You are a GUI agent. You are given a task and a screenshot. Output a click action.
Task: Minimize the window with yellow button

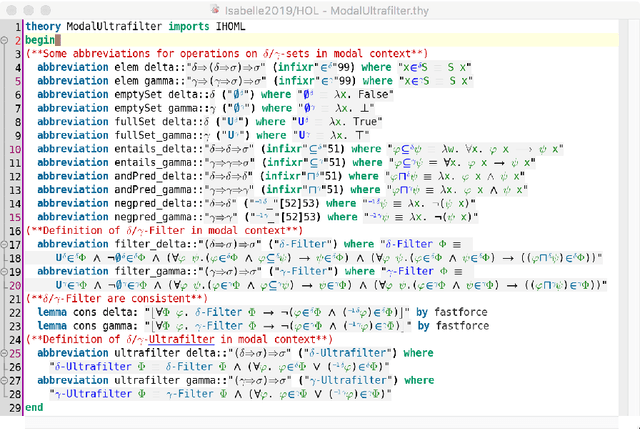click(x=30, y=8)
